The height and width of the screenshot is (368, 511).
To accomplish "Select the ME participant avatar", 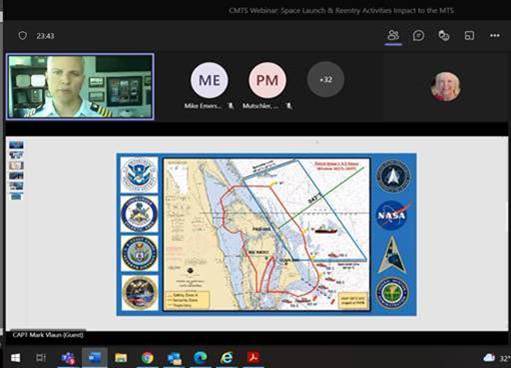I will (209, 80).
